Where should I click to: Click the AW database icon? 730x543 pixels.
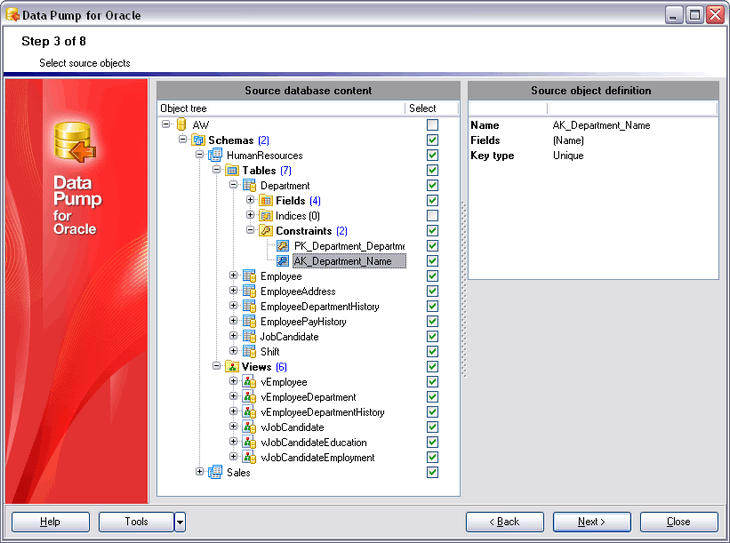(x=182, y=125)
